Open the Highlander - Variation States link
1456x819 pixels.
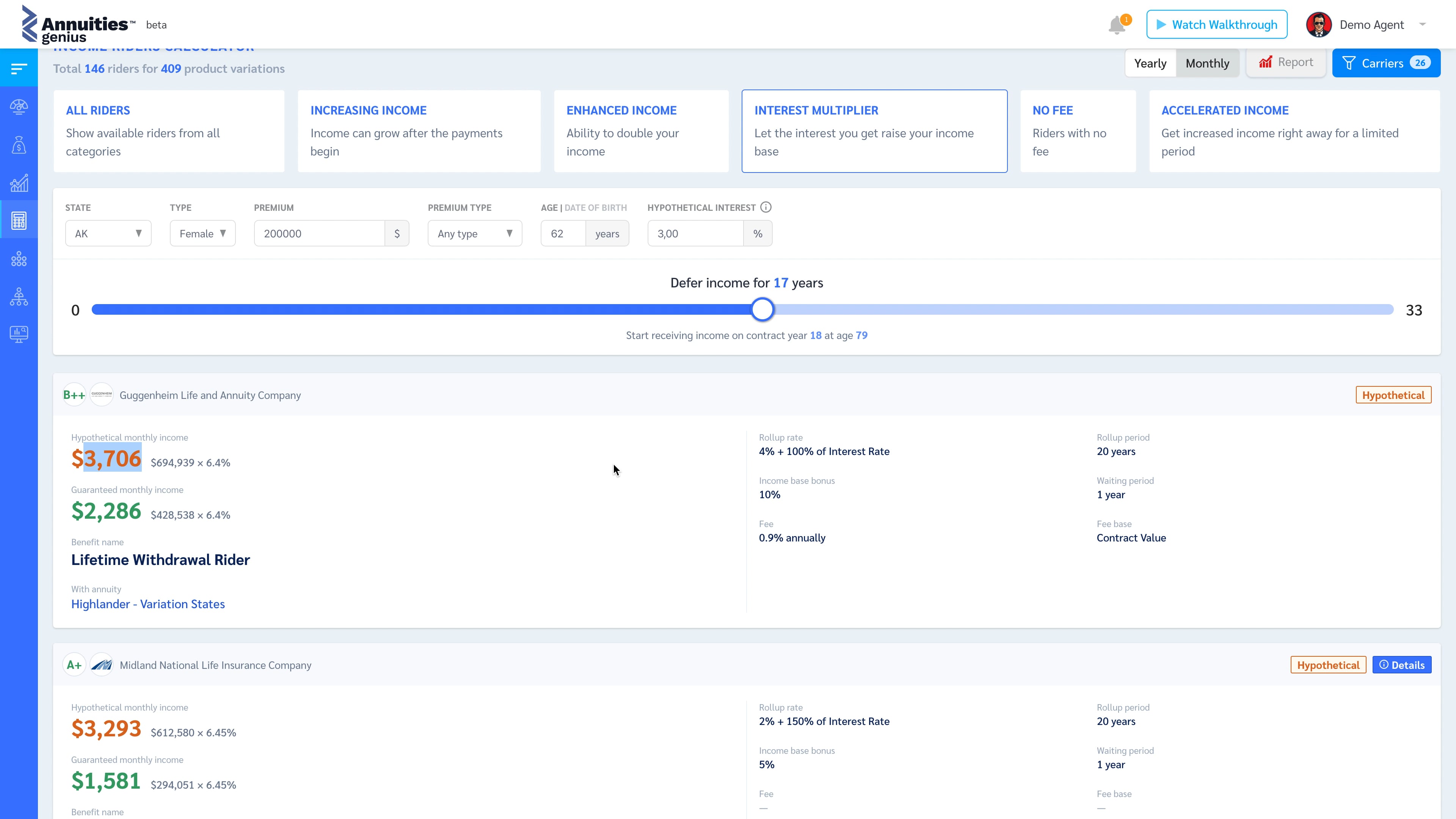[147, 604]
